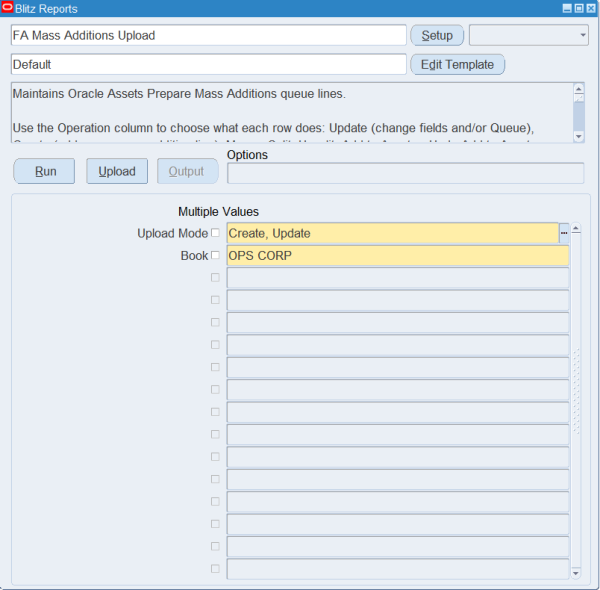The height and width of the screenshot is (590, 600).
Task: Click the Upload button
Action: (x=117, y=171)
